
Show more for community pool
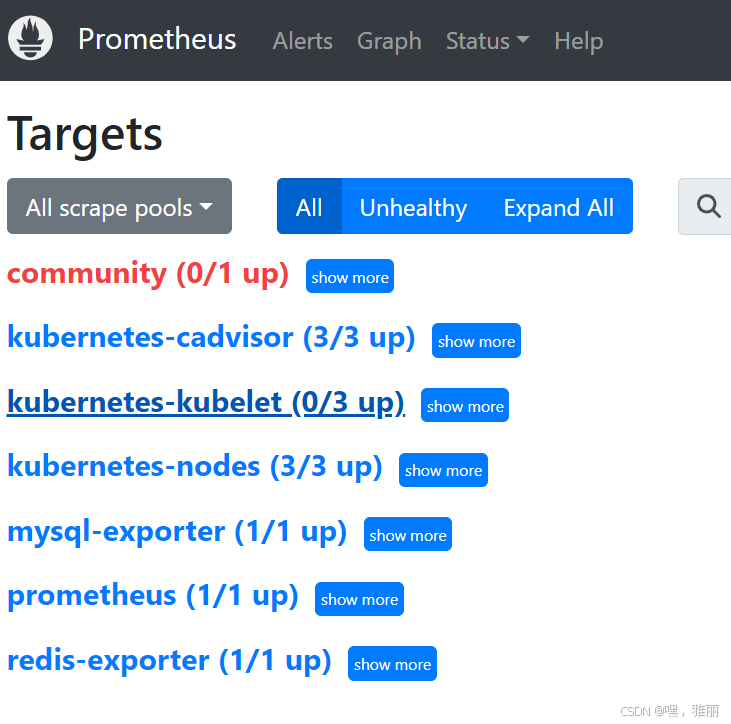(x=350, y=276)
